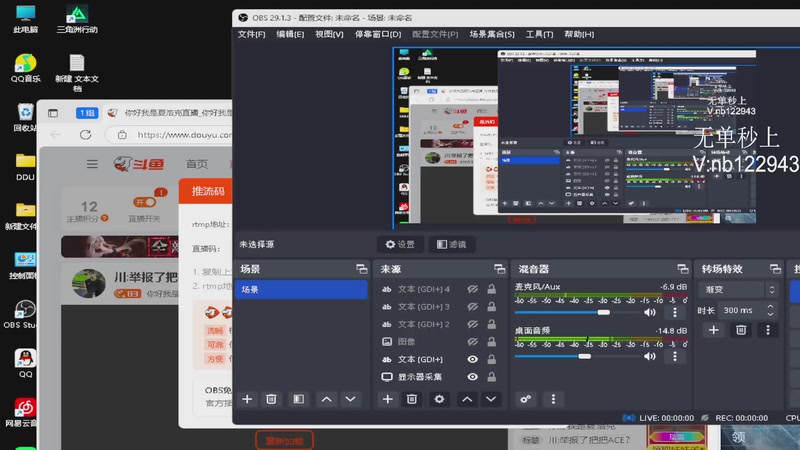
Task: Move scene down with 场景 panel down arrow
Action: 351,399
